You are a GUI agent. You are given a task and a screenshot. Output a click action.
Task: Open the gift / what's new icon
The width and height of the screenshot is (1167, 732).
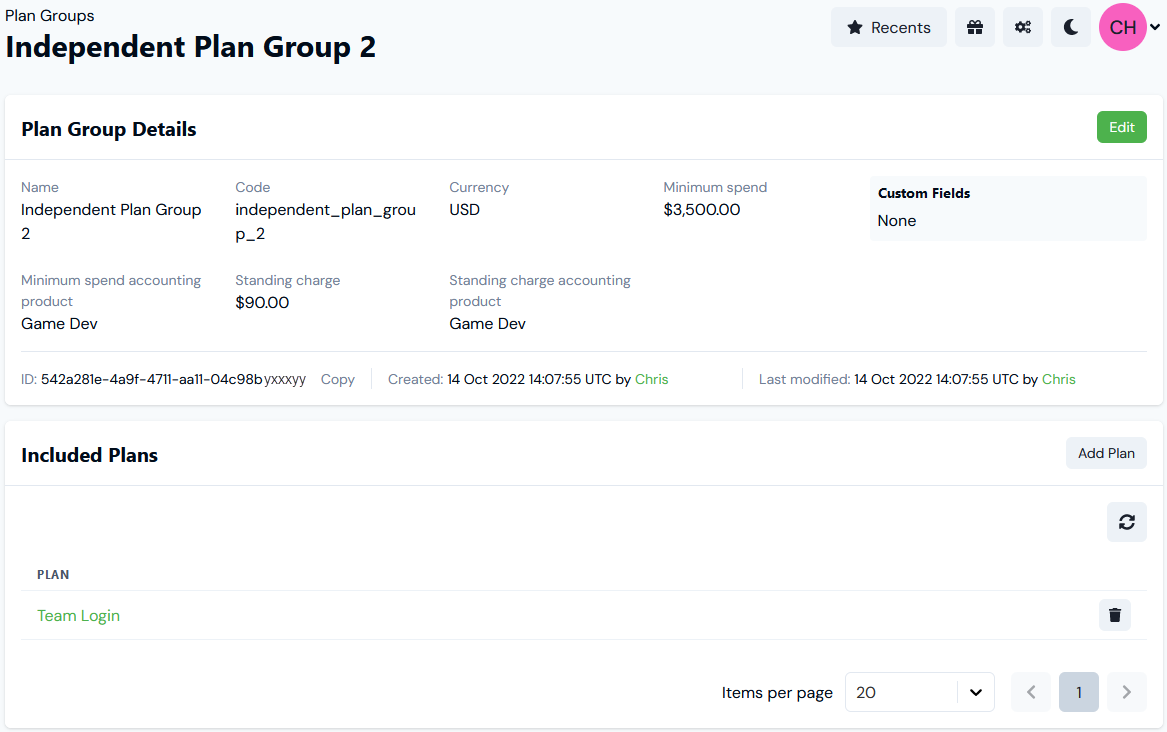pyautogui.click(x=975, y=27)
